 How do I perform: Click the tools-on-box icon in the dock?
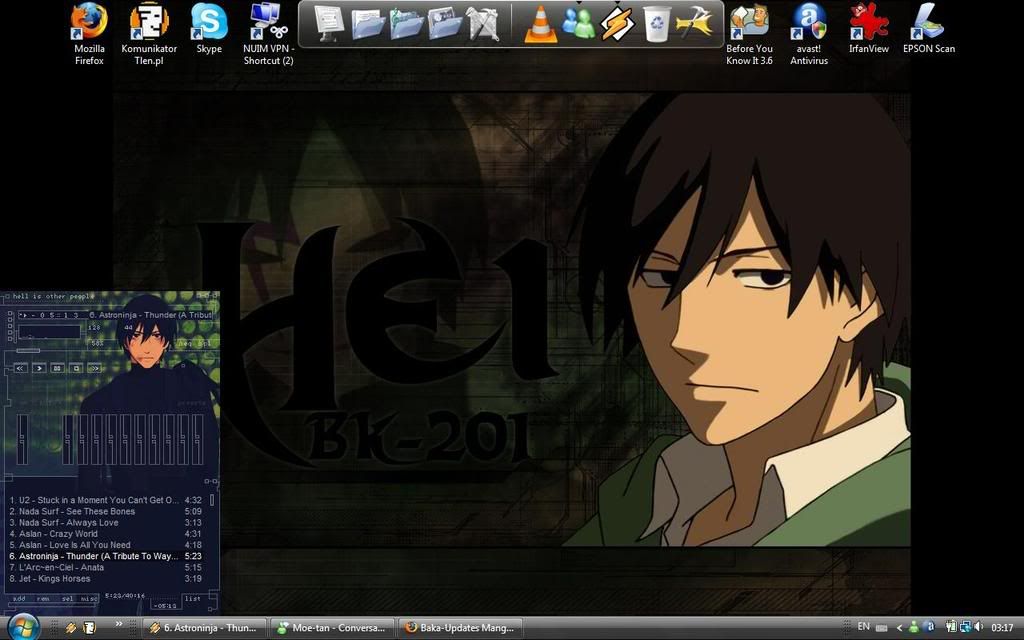(483, 24)
